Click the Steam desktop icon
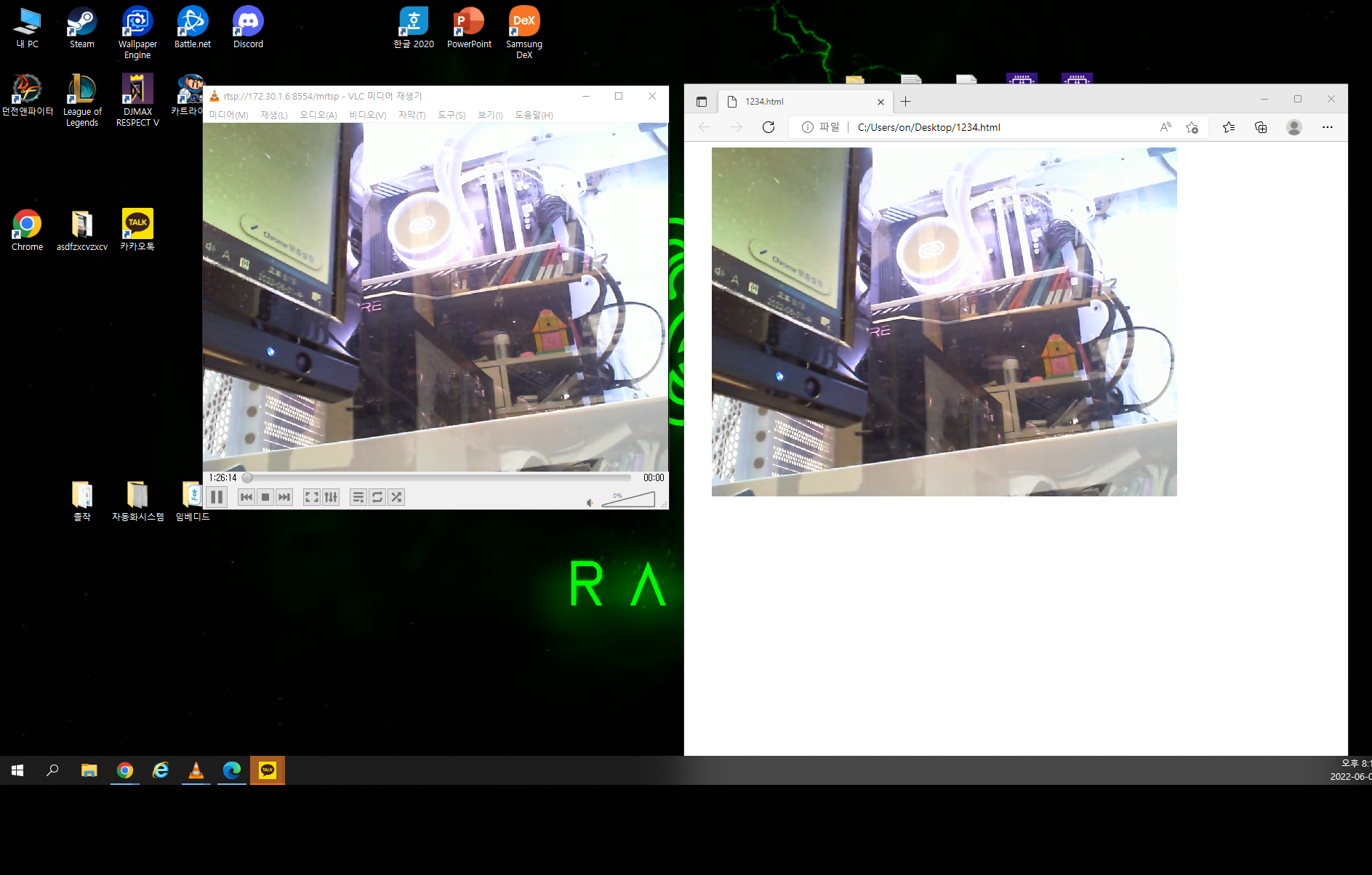1372x875 pixels. point(81,28)
